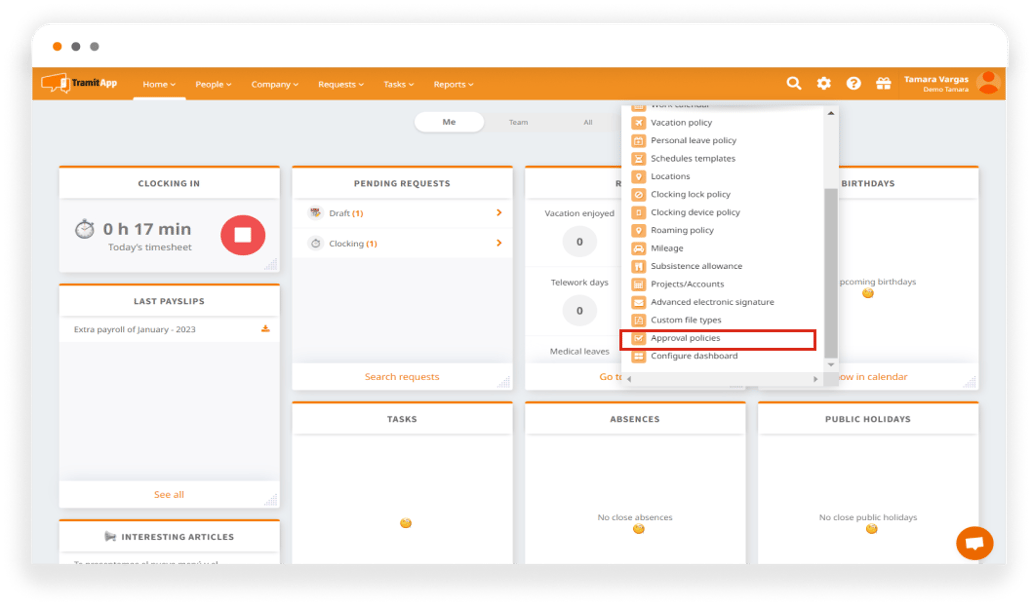The width and height of the screenshot is (1032, 606).
Task: Switch to the Me view
Action: (449, 121)
